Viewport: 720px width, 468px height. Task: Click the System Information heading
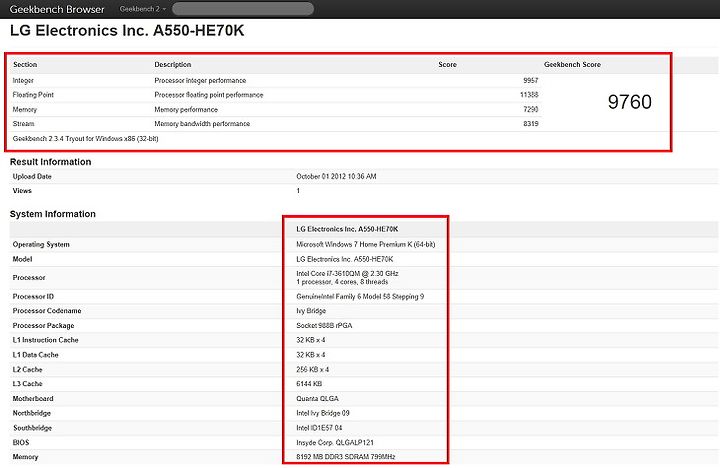click(x=53, y=214)
